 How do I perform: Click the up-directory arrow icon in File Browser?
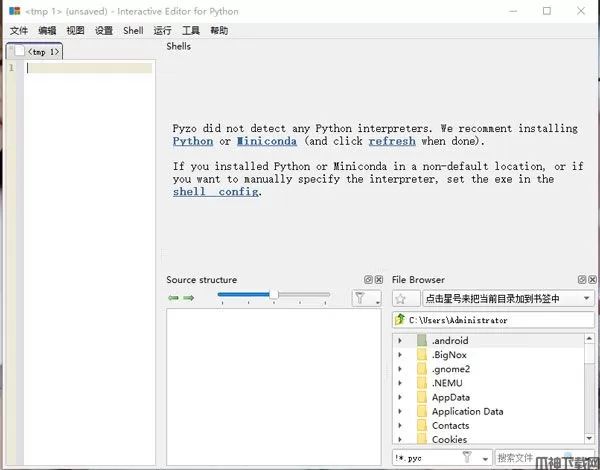[x=400, y=320]
